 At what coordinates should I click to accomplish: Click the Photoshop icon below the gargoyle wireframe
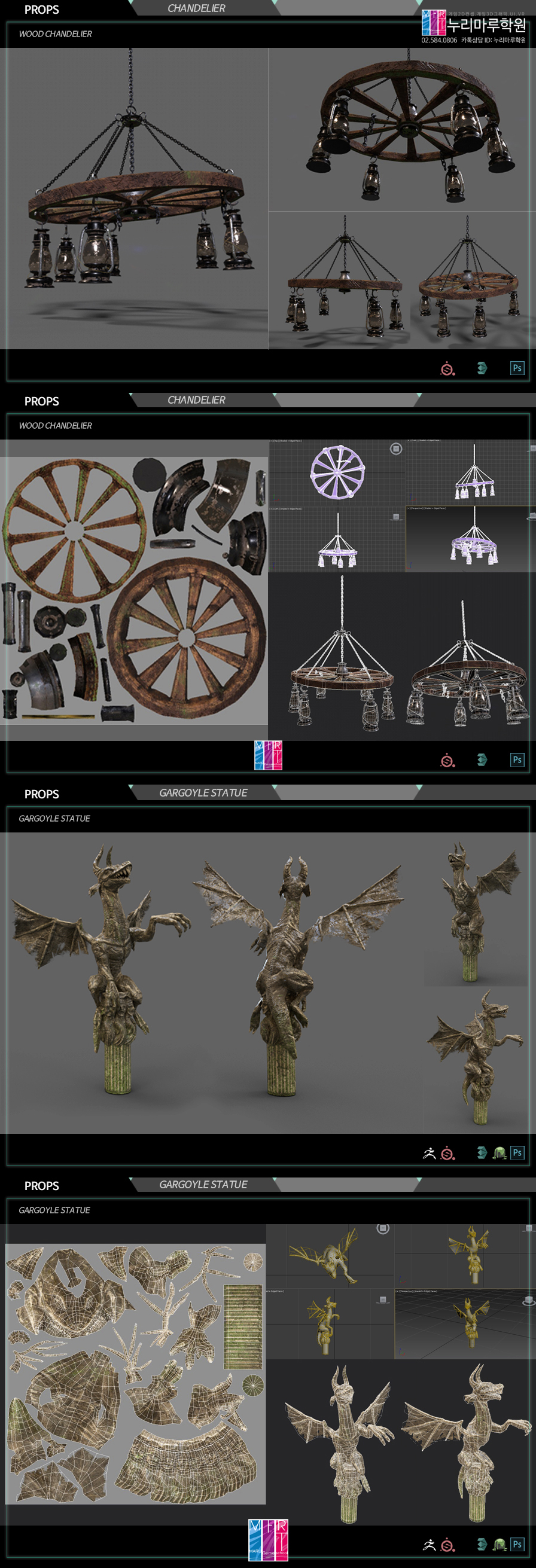click(x=516, y=1544)
